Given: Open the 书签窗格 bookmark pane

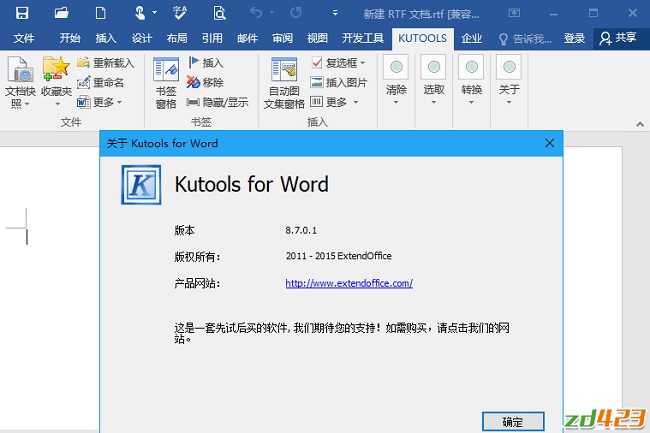Looking at the screenshot, I should point(166,82).
